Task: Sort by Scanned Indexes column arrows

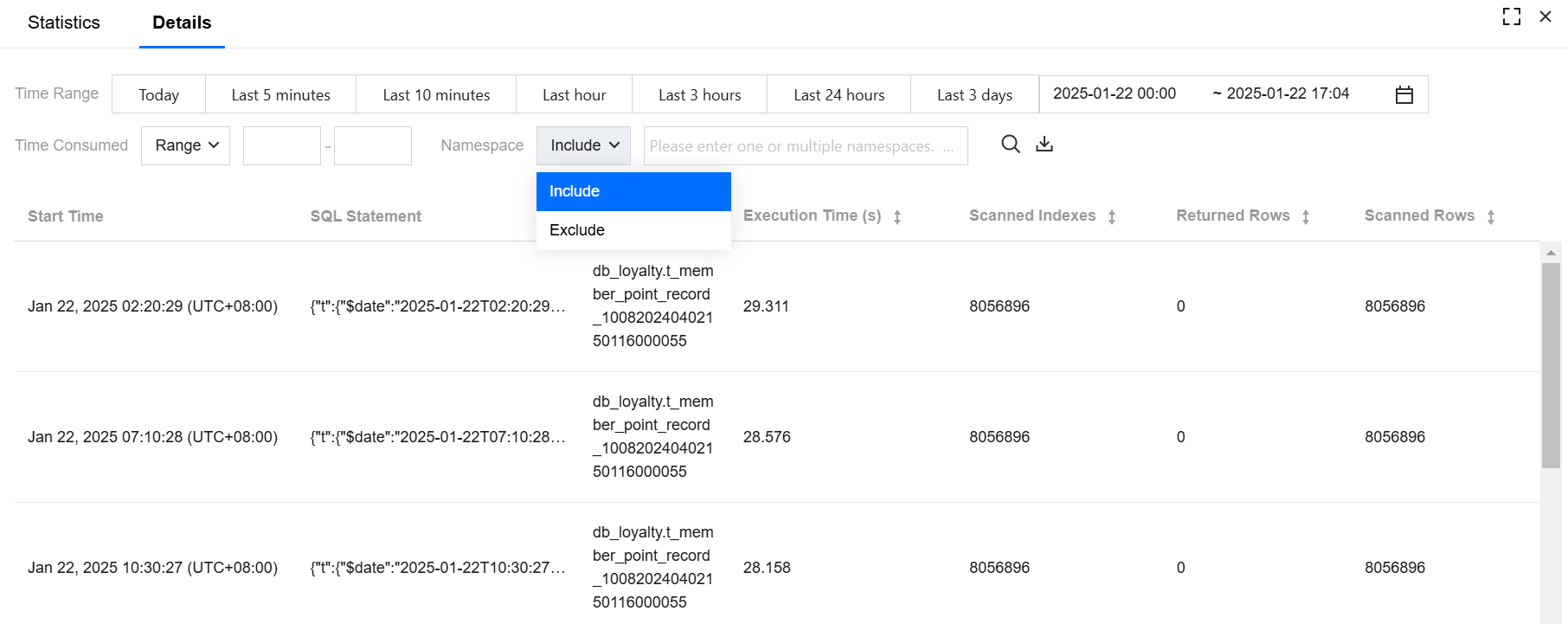Action: 1112,217
